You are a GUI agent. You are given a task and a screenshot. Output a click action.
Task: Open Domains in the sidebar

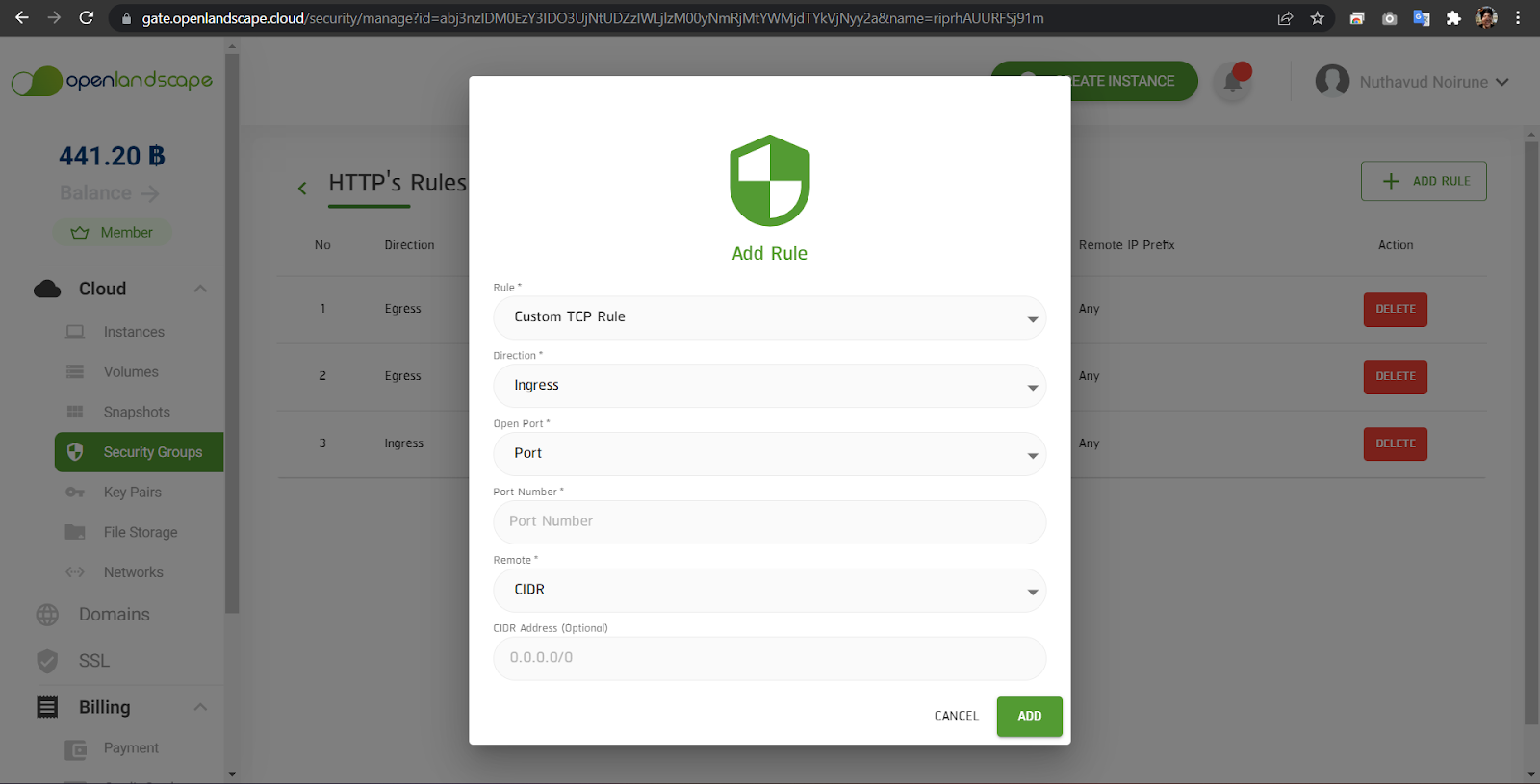(x=114, y=615)
